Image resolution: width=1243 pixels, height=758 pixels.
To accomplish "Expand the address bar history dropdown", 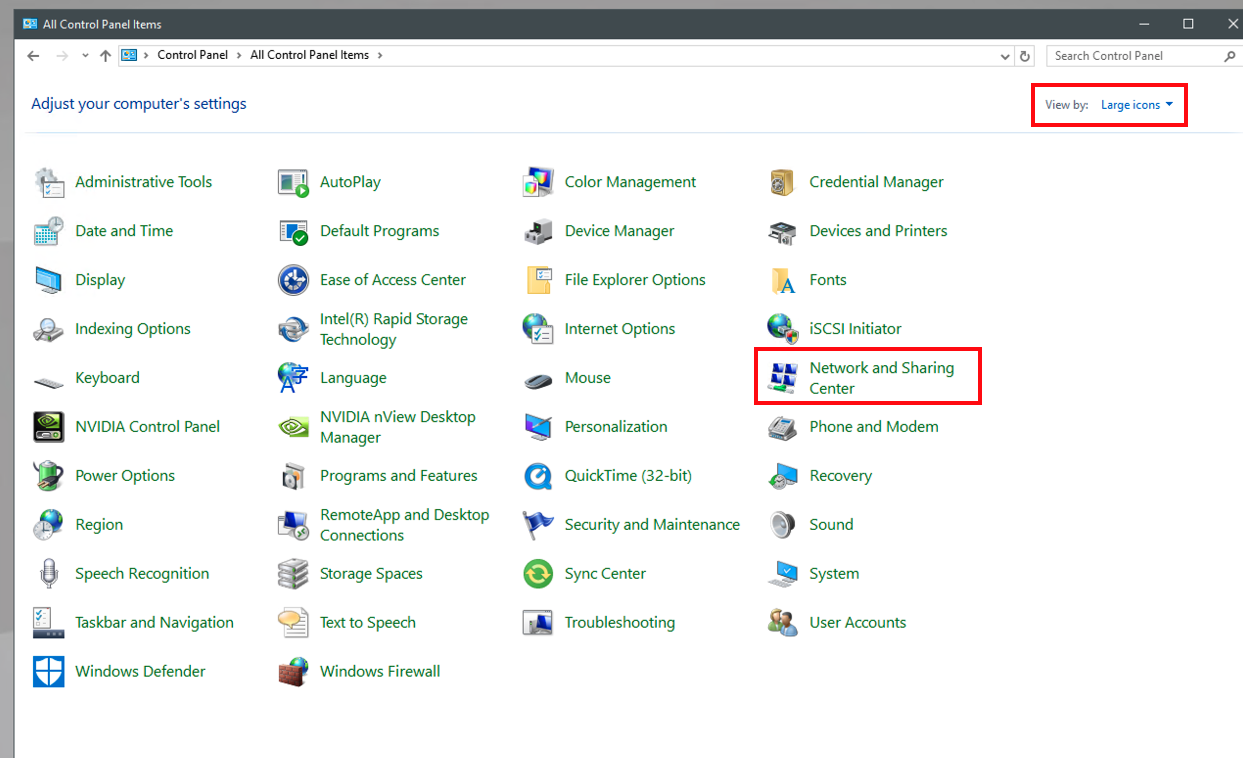I will click(1005, 56).
